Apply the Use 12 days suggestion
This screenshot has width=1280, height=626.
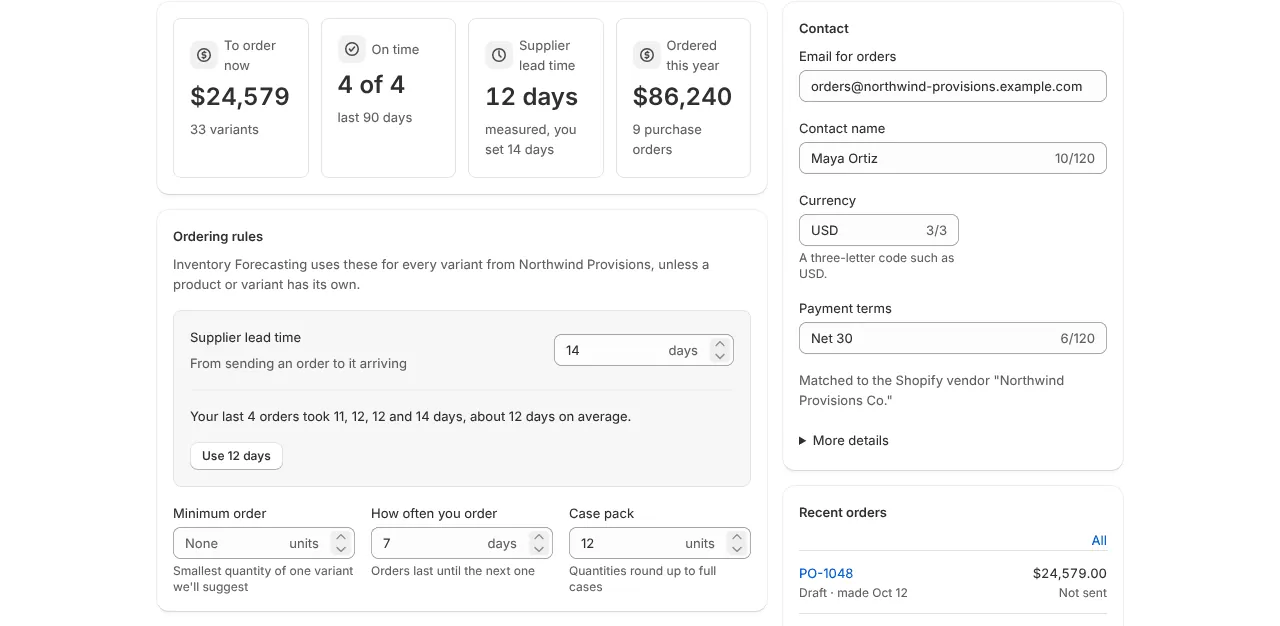236,456
